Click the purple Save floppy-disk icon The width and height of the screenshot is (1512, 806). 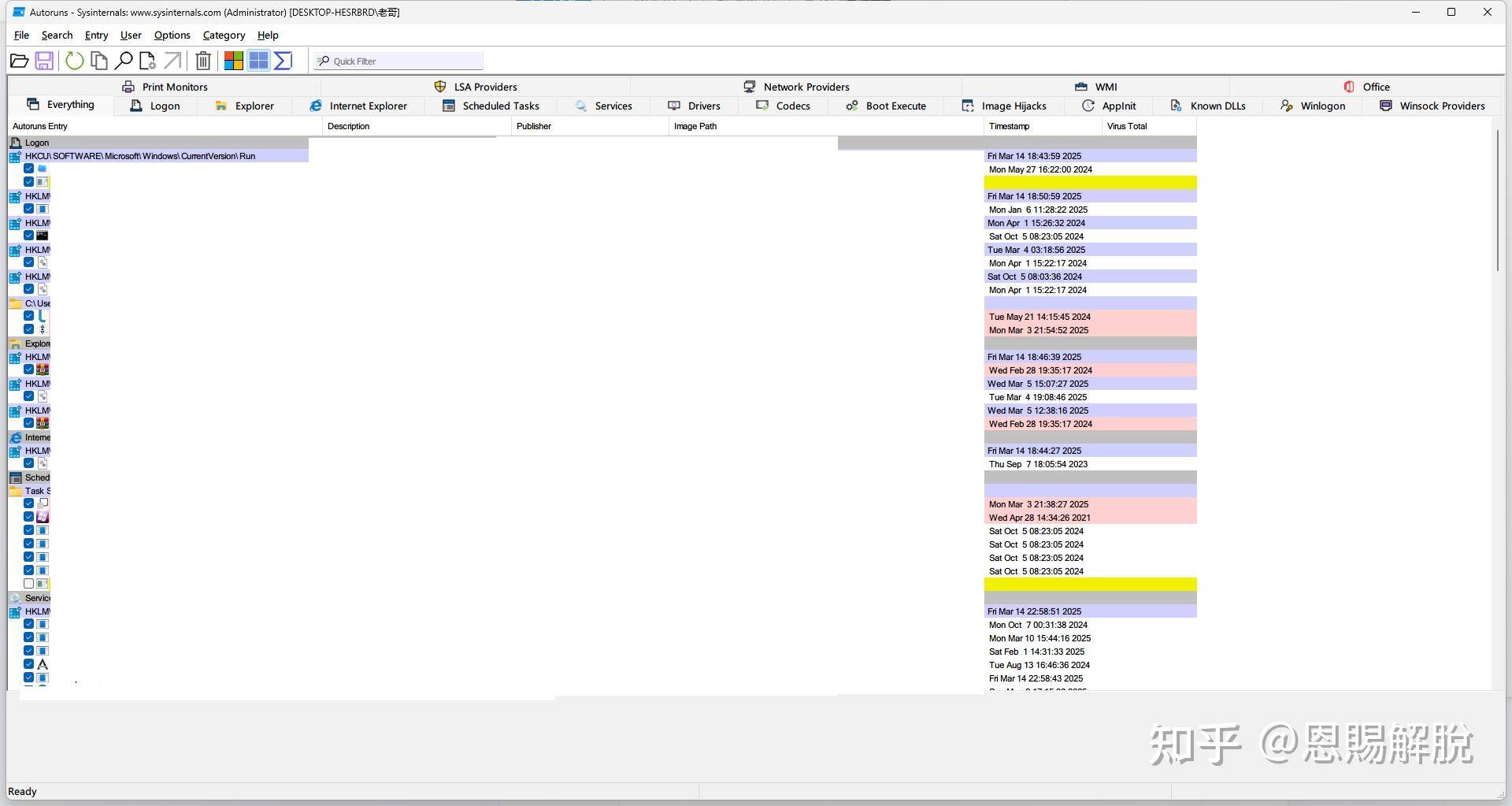pos(44,61)
